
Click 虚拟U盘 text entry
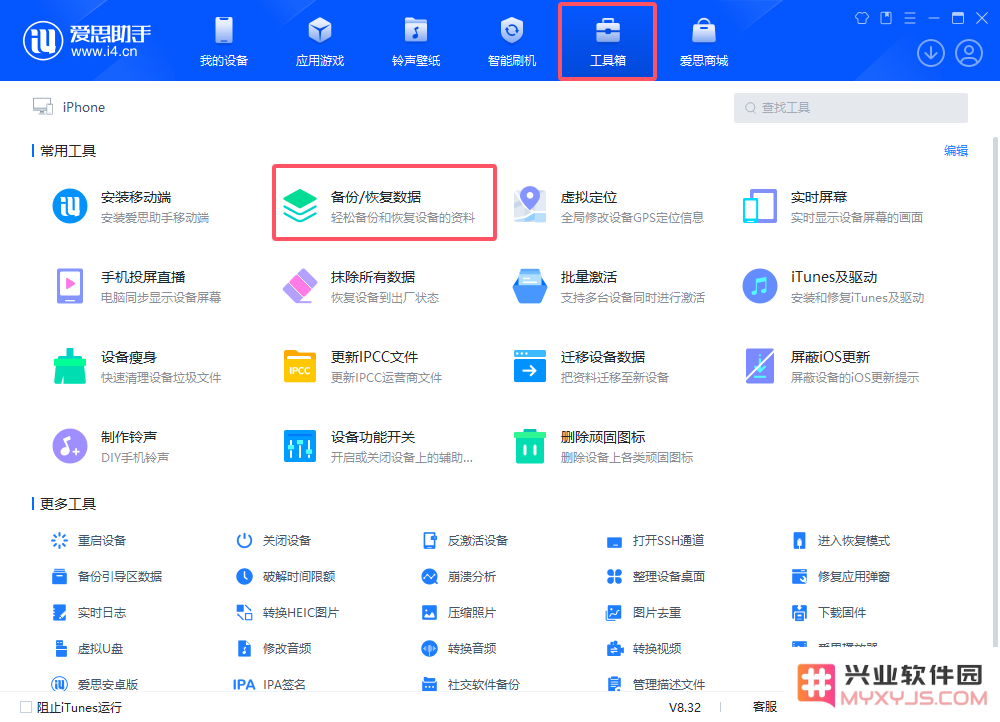coord(100,649)
